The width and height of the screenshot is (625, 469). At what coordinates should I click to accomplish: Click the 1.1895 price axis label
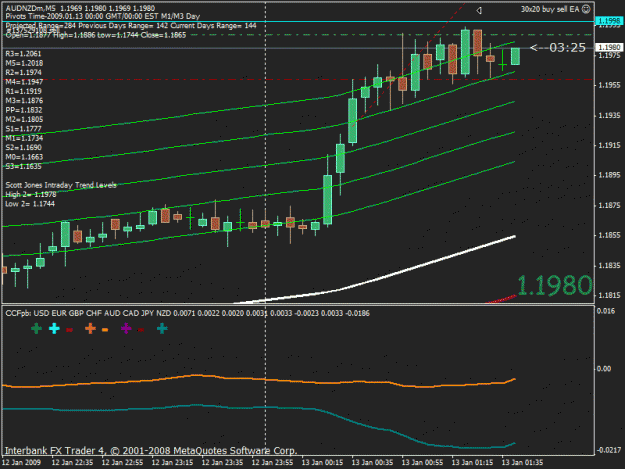click(x=609, y=175)
